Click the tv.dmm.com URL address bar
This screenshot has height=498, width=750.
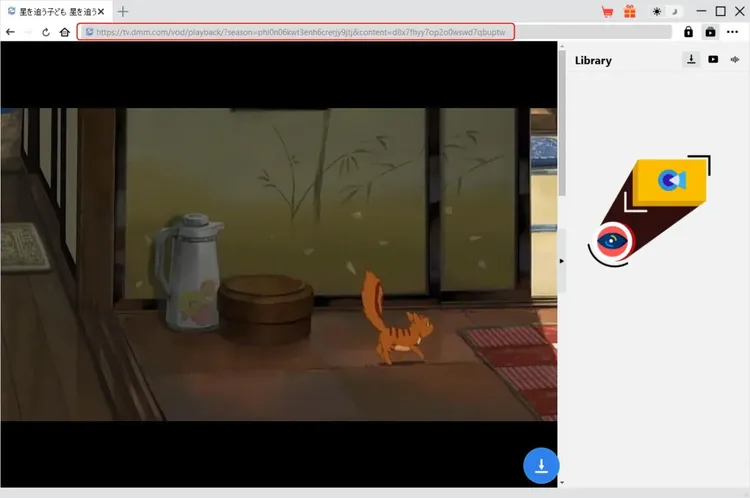coord(300,32)
